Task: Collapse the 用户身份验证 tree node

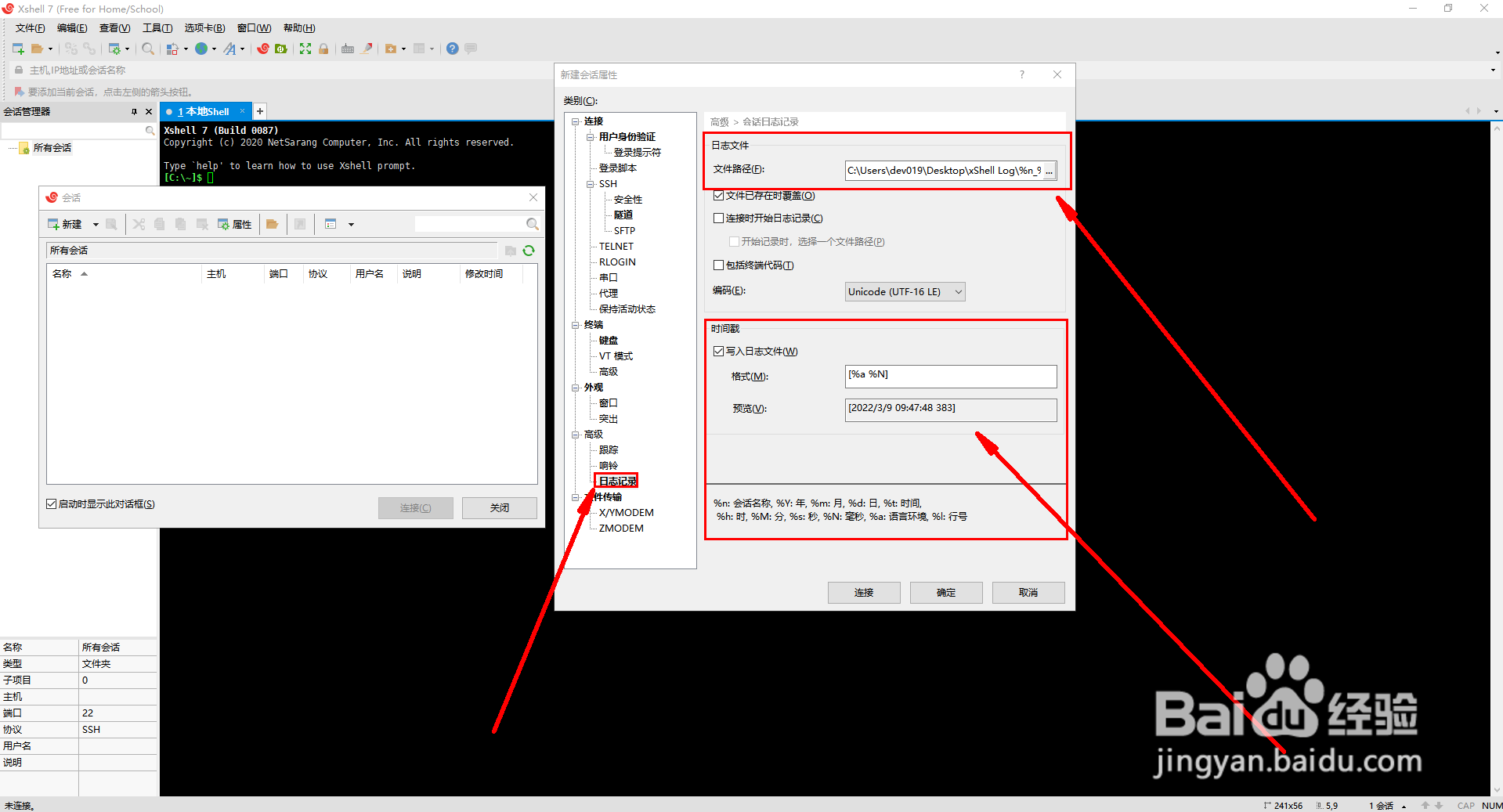Action: (591, 137)
